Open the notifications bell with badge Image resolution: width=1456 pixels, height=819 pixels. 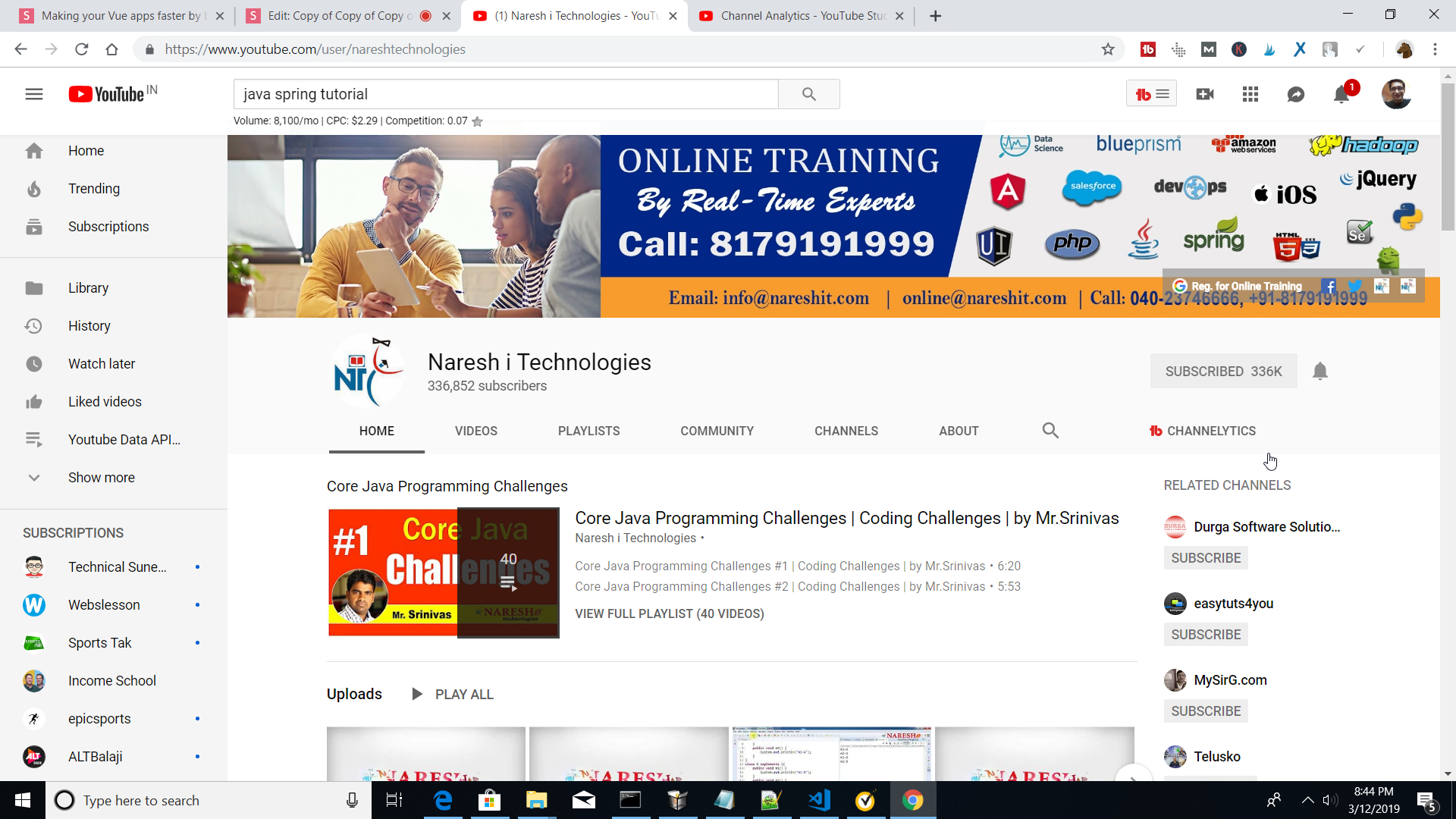[1341, 94]
